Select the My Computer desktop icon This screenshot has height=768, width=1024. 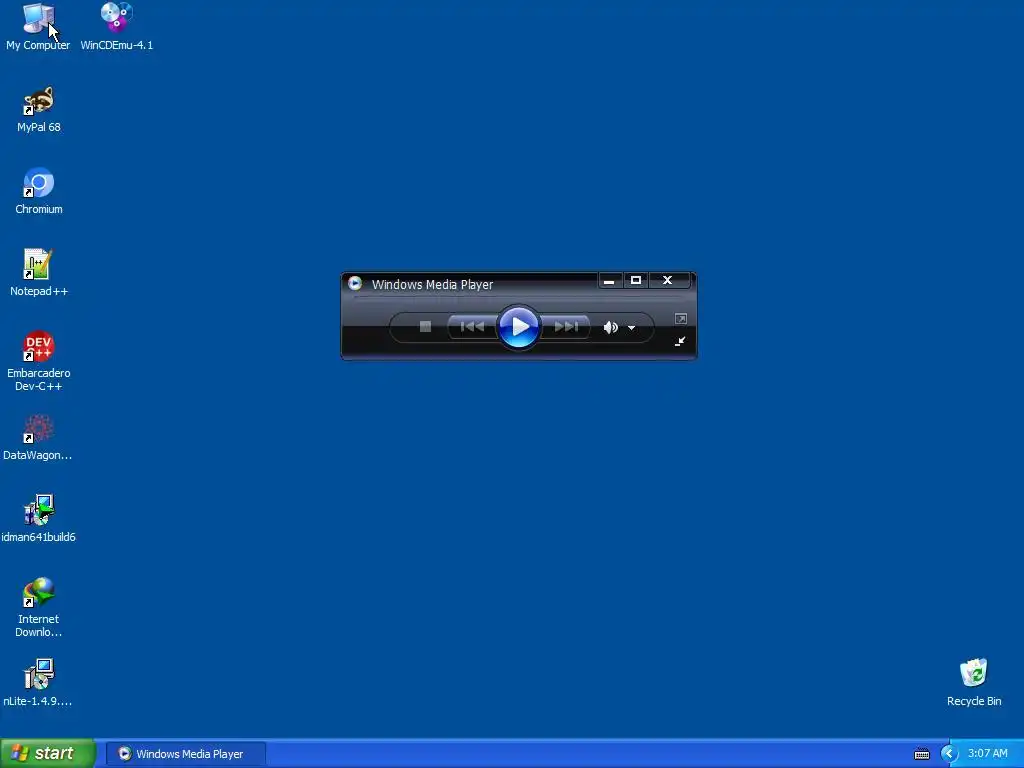[38, 27]
